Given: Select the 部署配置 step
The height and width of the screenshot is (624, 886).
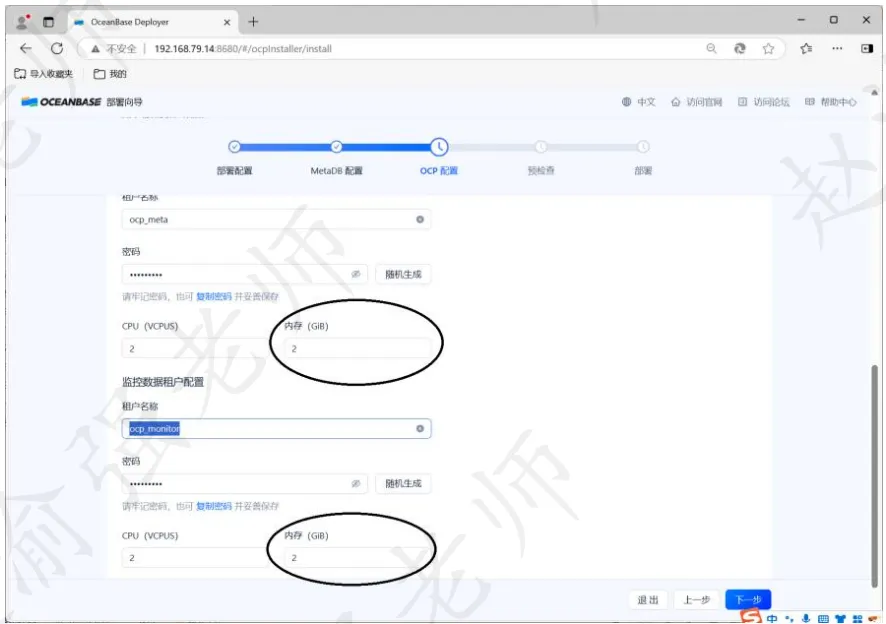Looking at the screenshot, I should [x=234, y=147].
